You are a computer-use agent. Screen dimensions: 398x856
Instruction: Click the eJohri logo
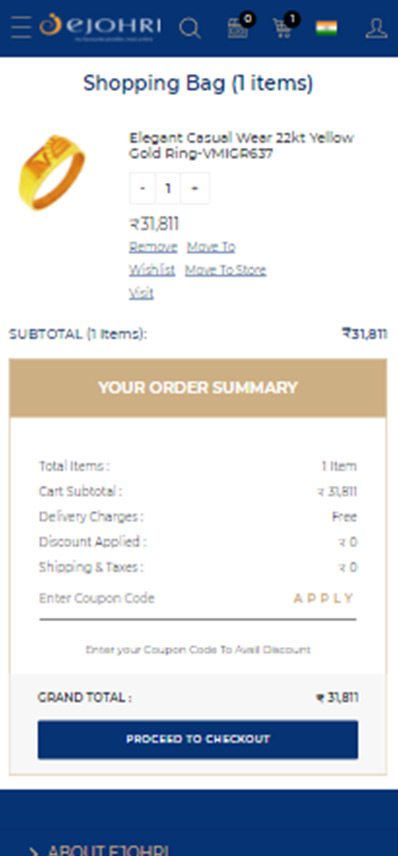point(100,27)
